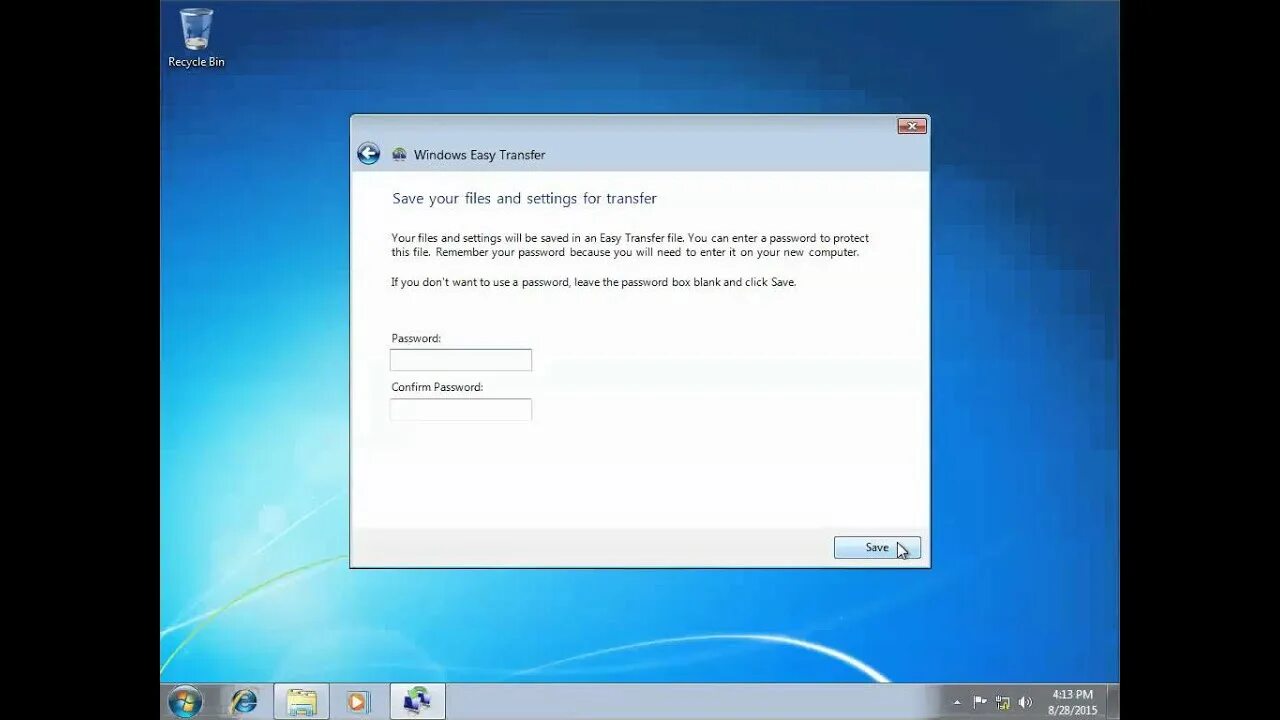
Task: Show hidden tray icons arrow
Action: [957, 703]
